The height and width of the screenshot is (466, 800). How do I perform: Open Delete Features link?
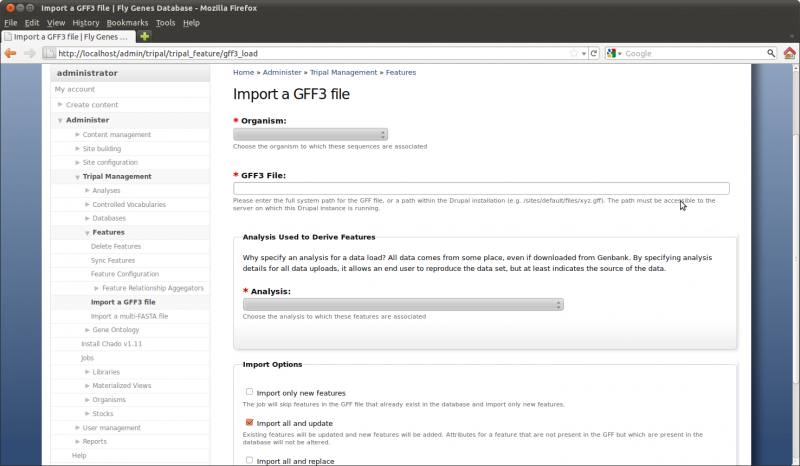(x=116, y=246)
